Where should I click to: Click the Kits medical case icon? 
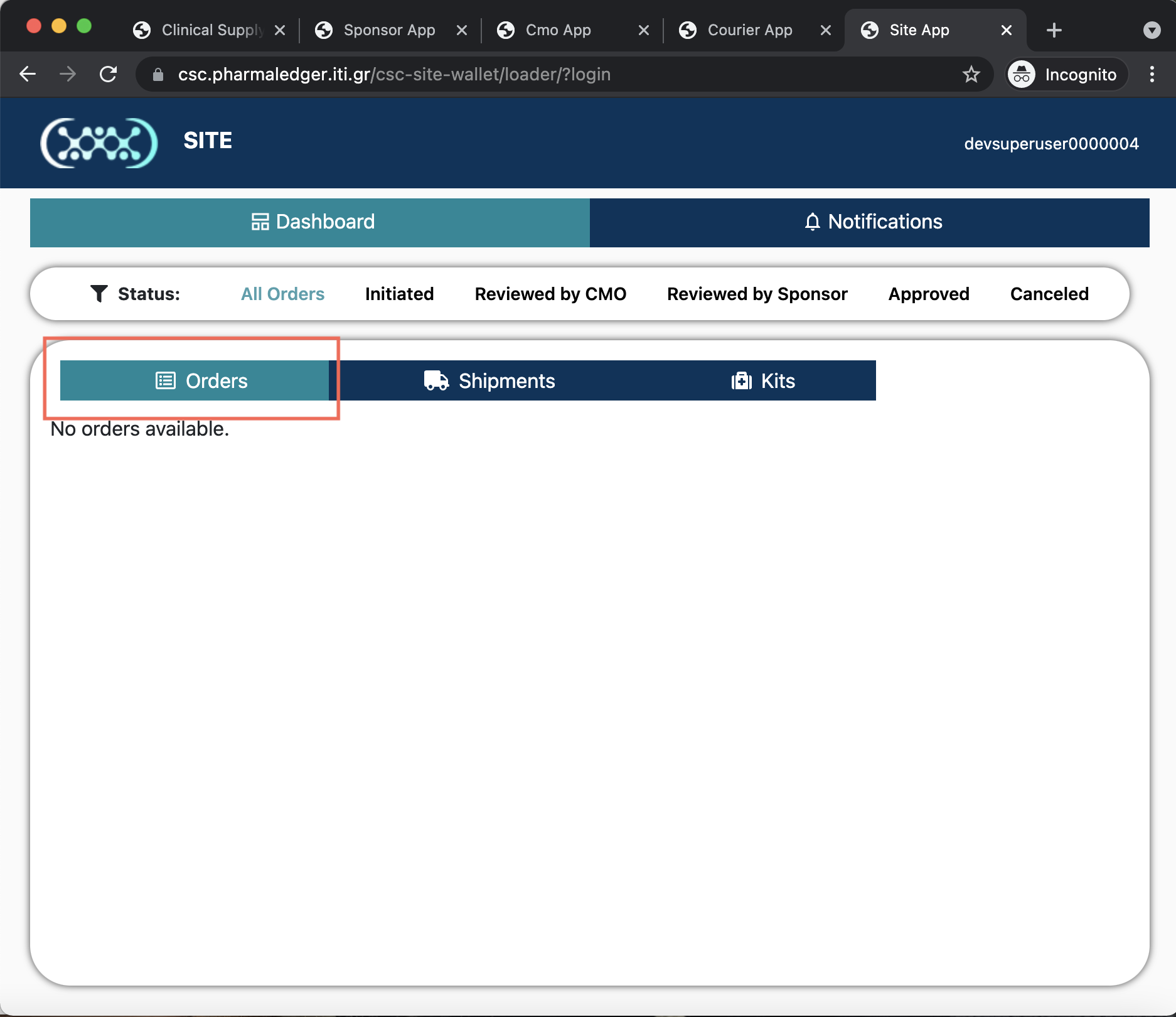[x=742, y=380]
